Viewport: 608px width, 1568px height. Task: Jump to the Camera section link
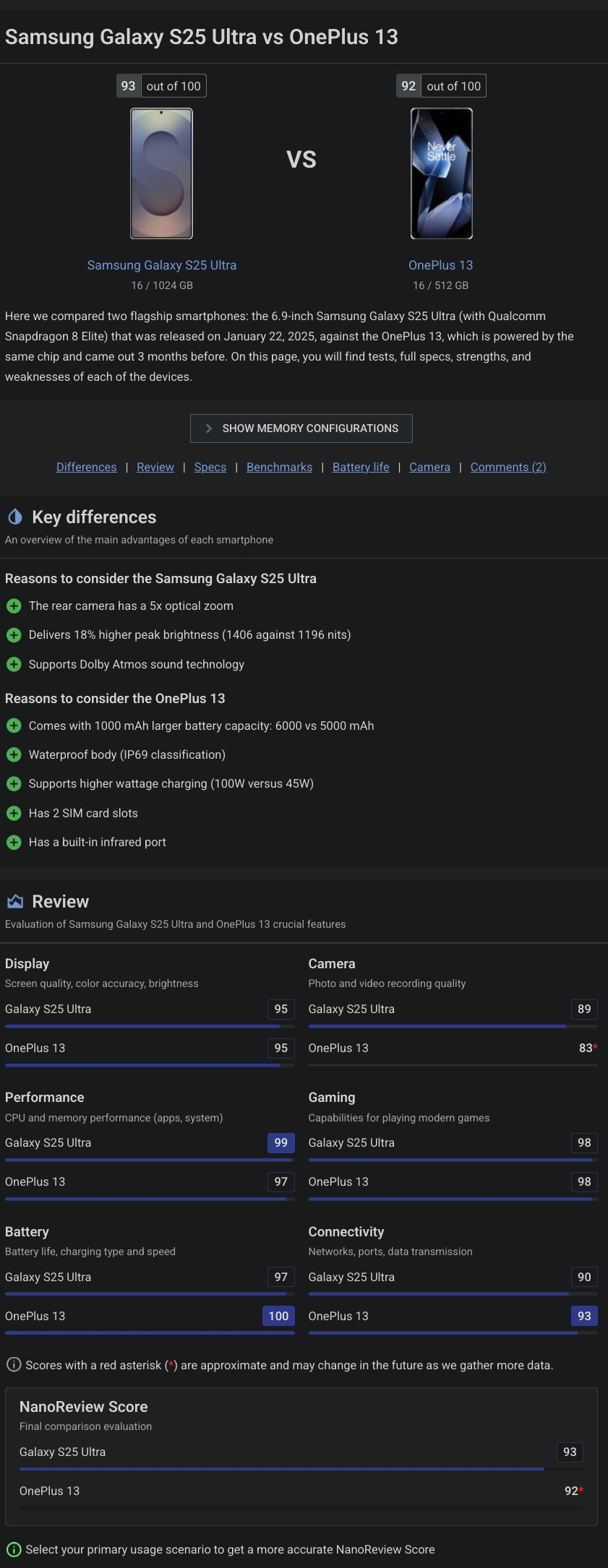tap(429, 467)
